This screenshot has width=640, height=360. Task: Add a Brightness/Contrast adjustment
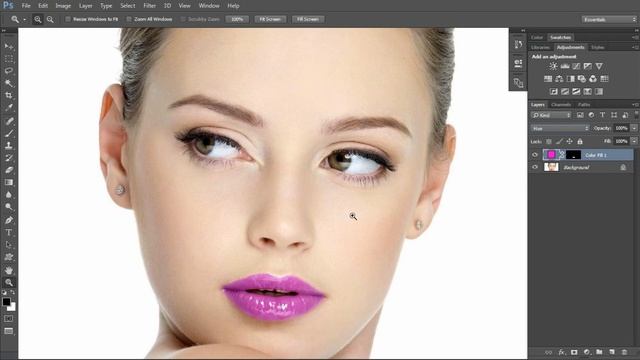pos(553,66)
